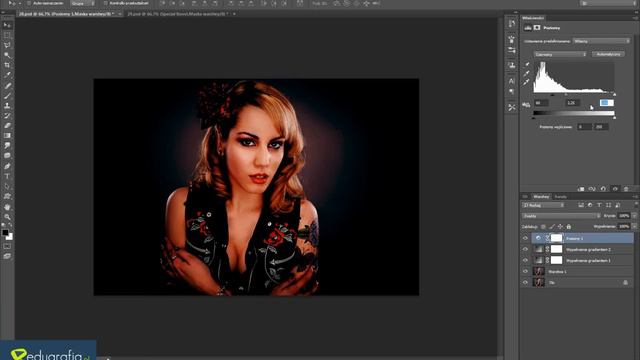Pick the white point eyedropper in Levels
The image size is (640, 360).
pyautogui.click(x=527, y=82)
